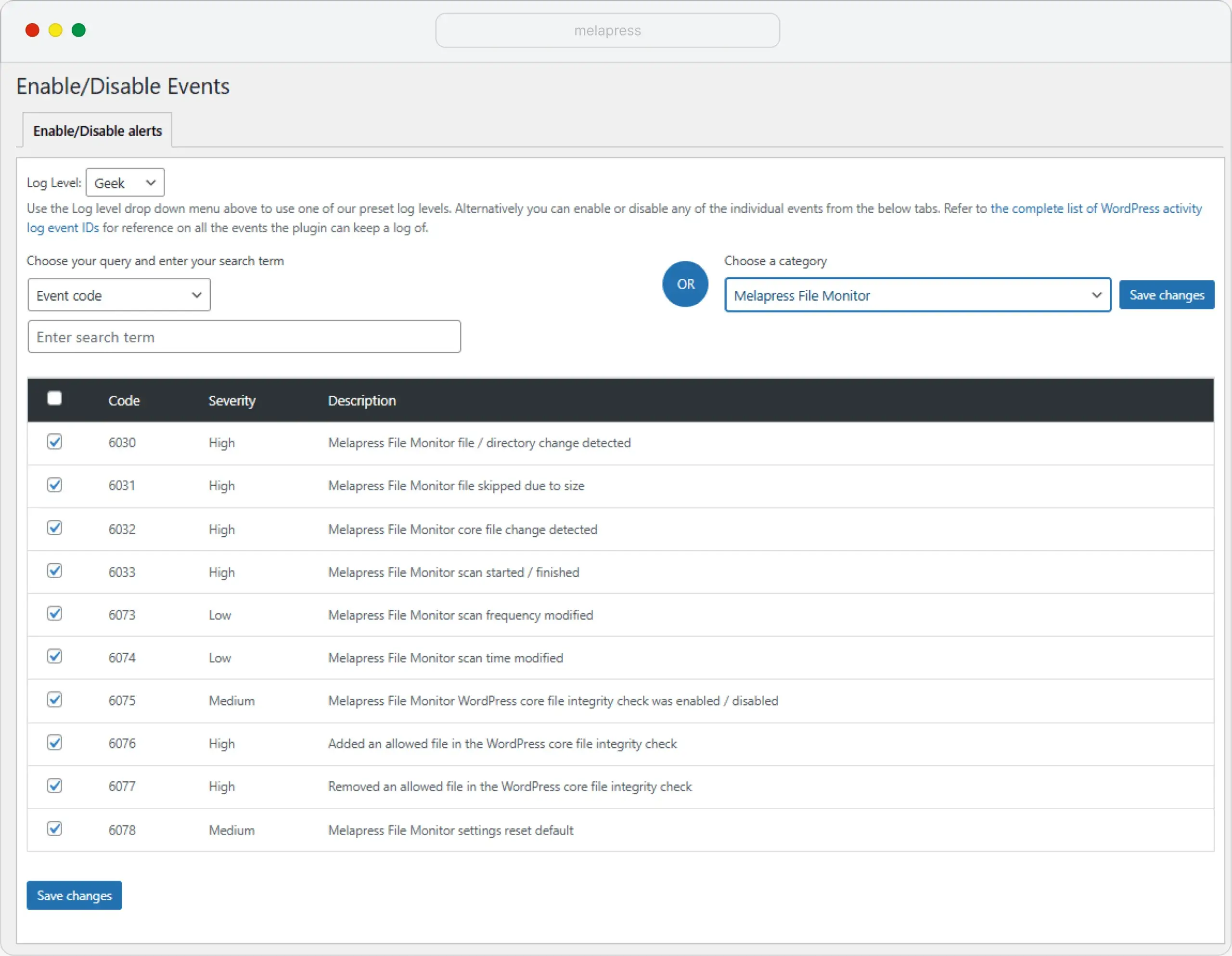Click the red close window button
1232x956 pixels.
click(32, 30)
